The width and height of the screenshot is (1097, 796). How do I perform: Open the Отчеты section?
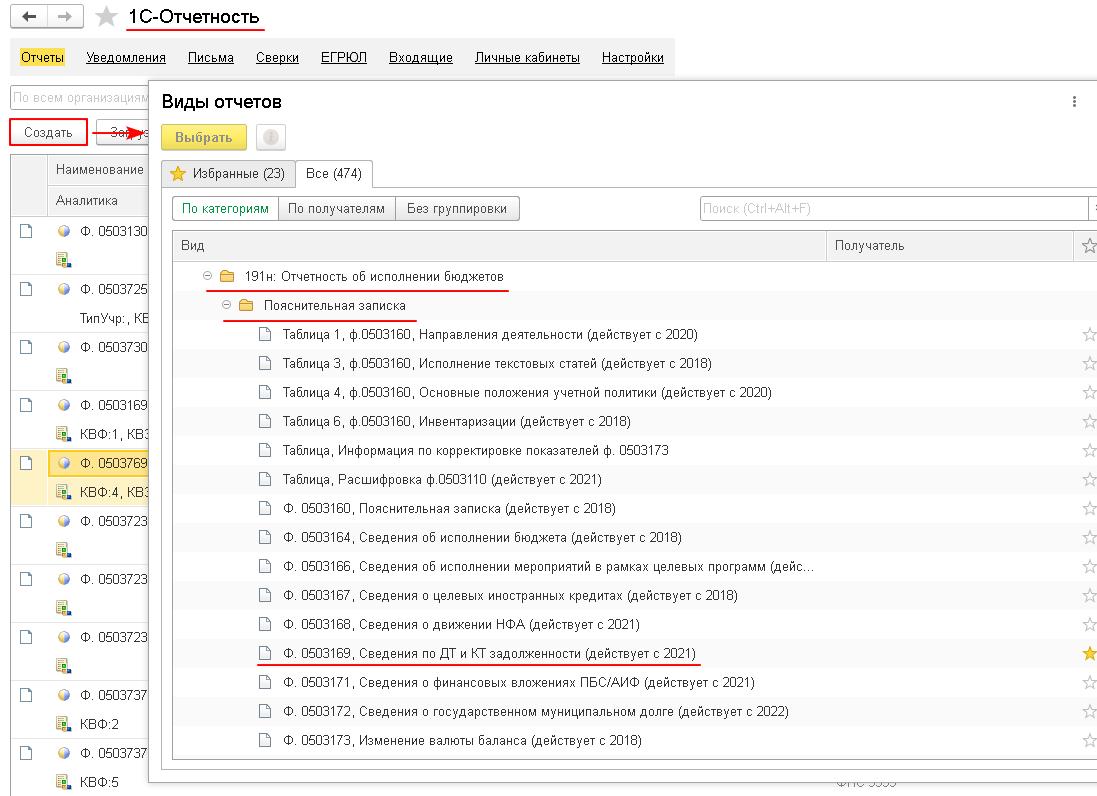(42, 57)
